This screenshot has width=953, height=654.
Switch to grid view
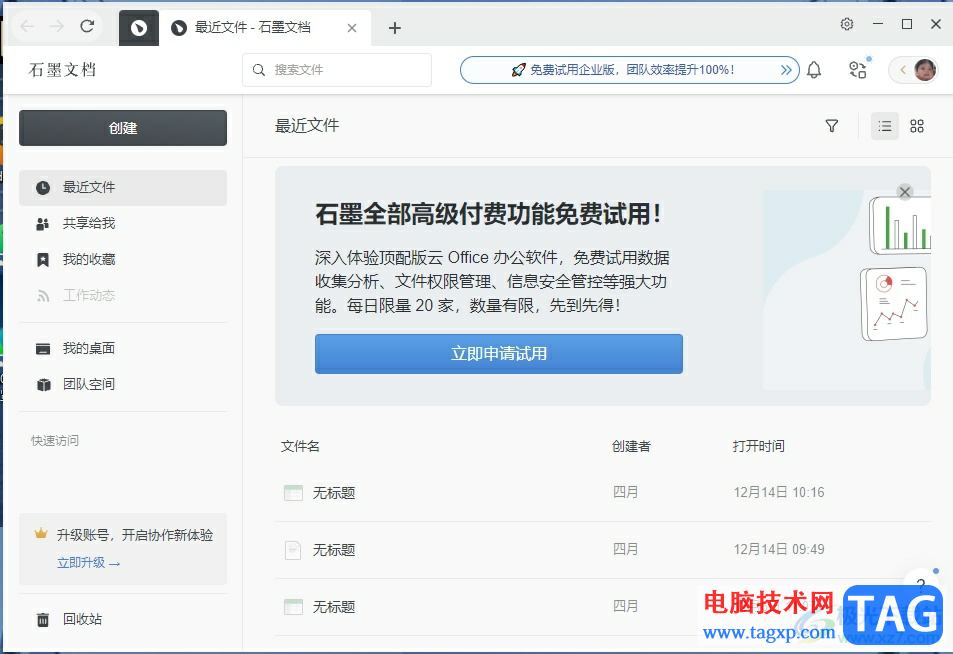pyautogui.click(x=917, y=126)
